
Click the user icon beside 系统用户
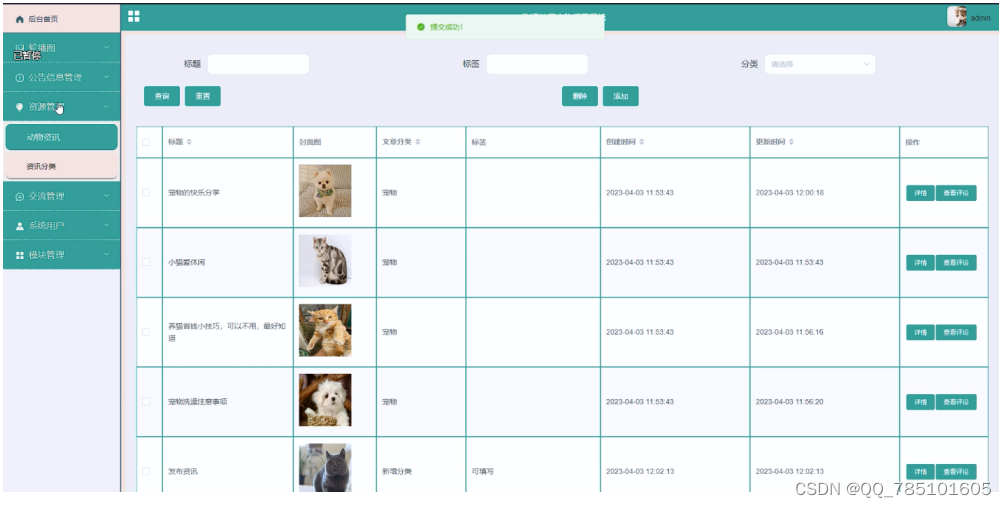20,226
